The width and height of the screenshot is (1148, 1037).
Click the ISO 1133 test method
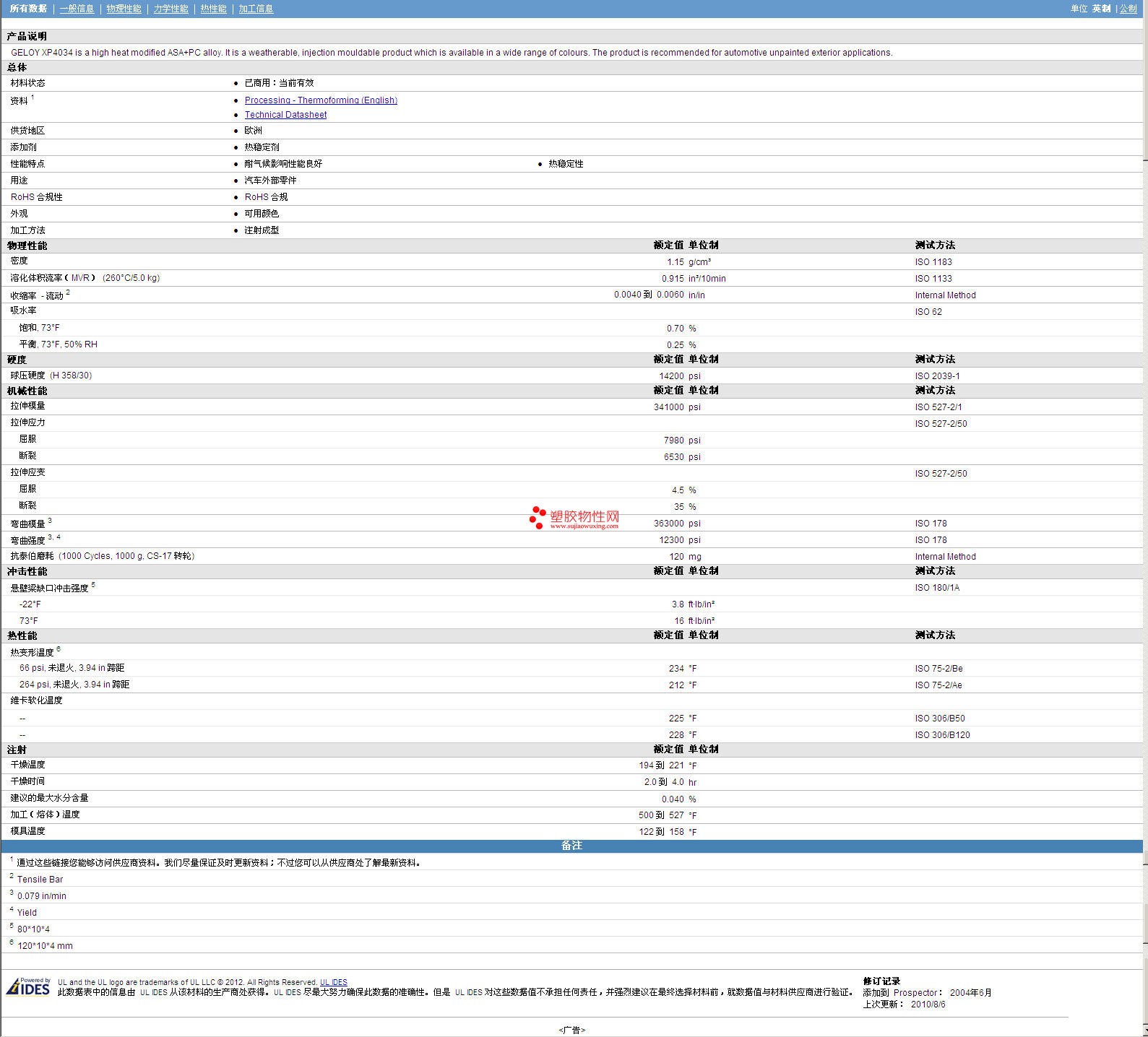coord(933,279)
